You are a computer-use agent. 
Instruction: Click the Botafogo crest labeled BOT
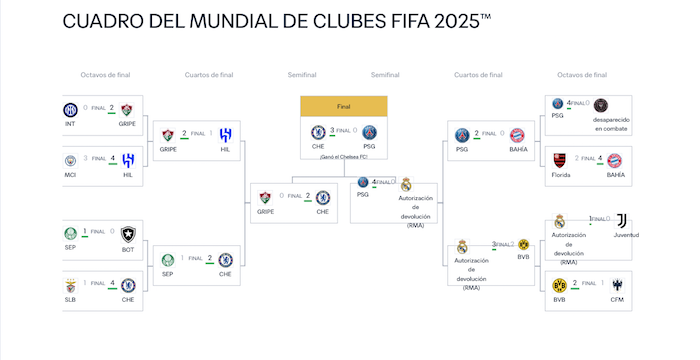pyautogui.click(x=128, y=234)
